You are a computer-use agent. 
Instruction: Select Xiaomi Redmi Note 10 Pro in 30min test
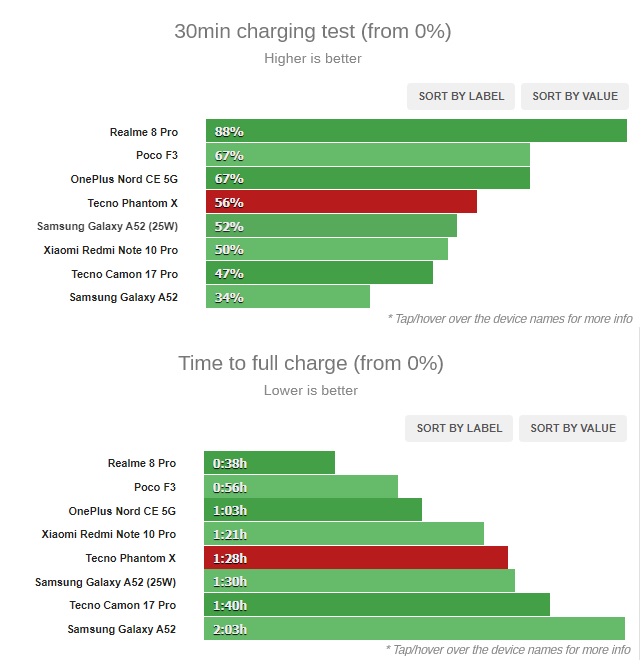(111, 250)
